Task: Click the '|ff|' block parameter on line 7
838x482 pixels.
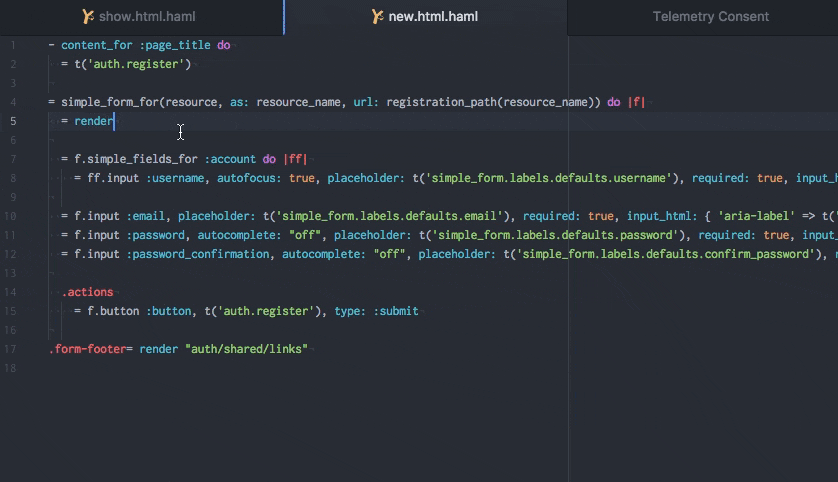Action: click(x=295, y=159)
